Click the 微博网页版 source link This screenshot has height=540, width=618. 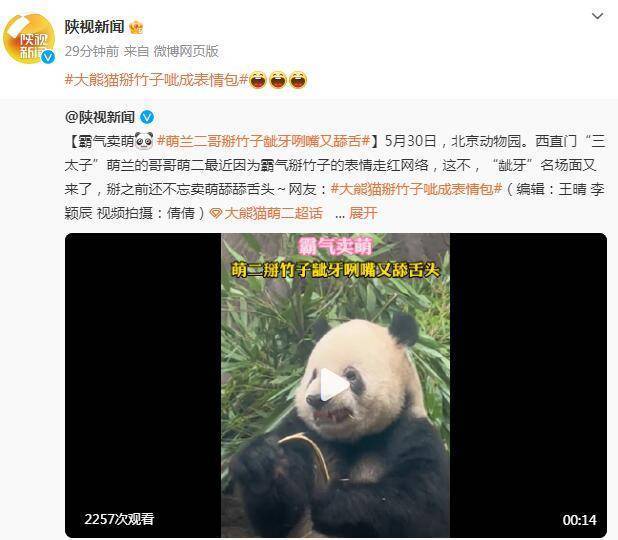coord(186,51)
